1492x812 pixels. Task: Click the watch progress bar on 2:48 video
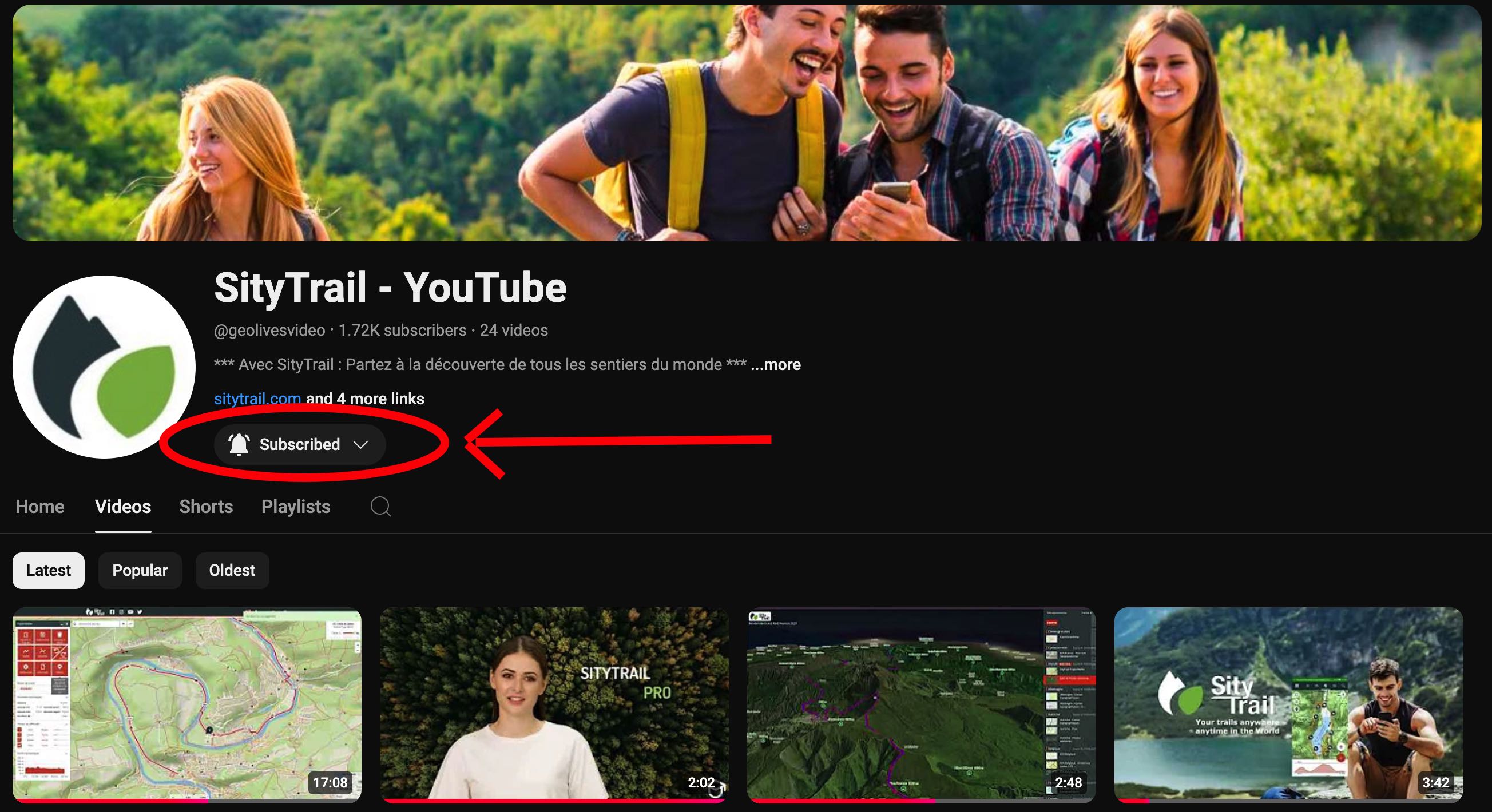pos(922,801)
